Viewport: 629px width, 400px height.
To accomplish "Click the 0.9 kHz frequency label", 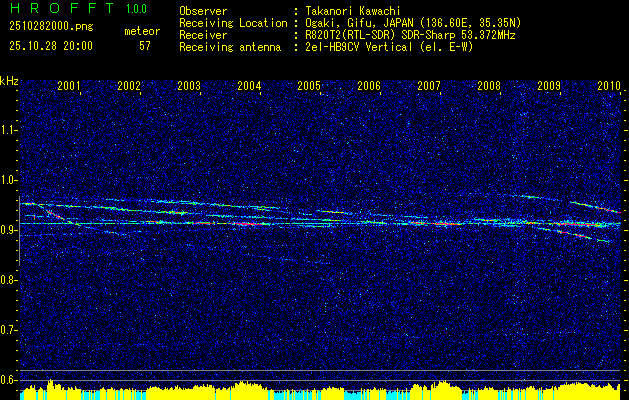I will (x=8, y=230).
